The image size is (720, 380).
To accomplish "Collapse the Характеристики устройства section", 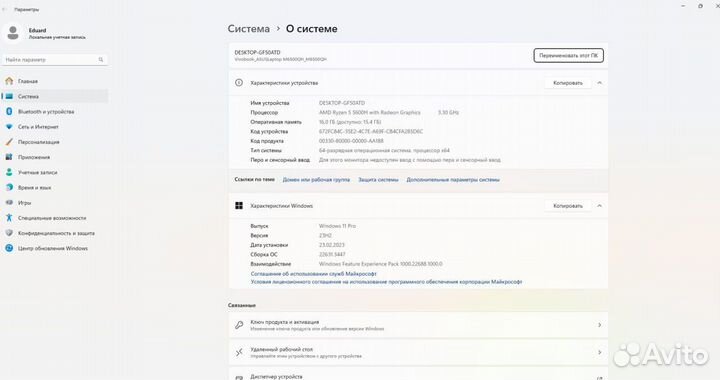I will tap(599, 83).
